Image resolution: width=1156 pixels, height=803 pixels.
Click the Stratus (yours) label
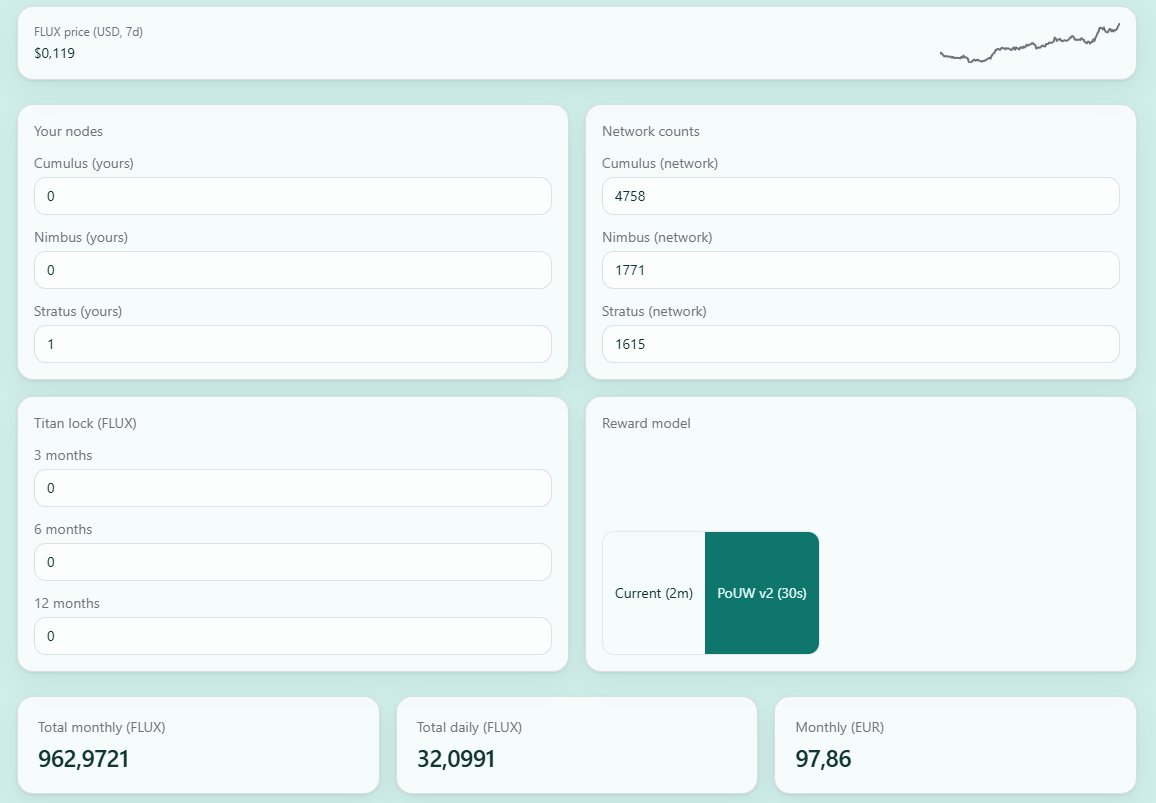pyautogui.click(x=78, y=311)
